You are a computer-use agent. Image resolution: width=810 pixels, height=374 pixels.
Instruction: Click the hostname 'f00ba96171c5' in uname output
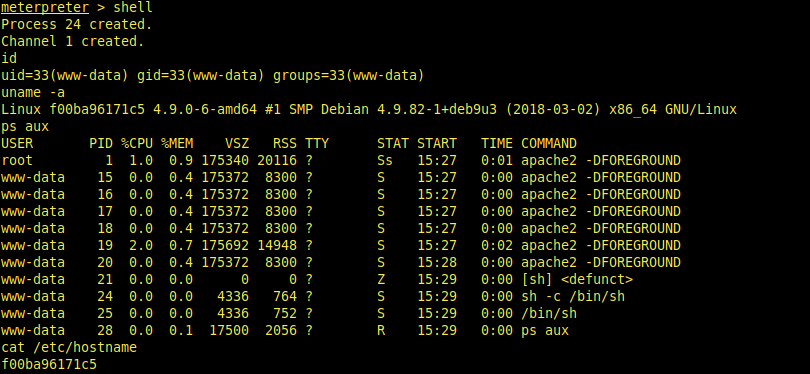point(97,110)
